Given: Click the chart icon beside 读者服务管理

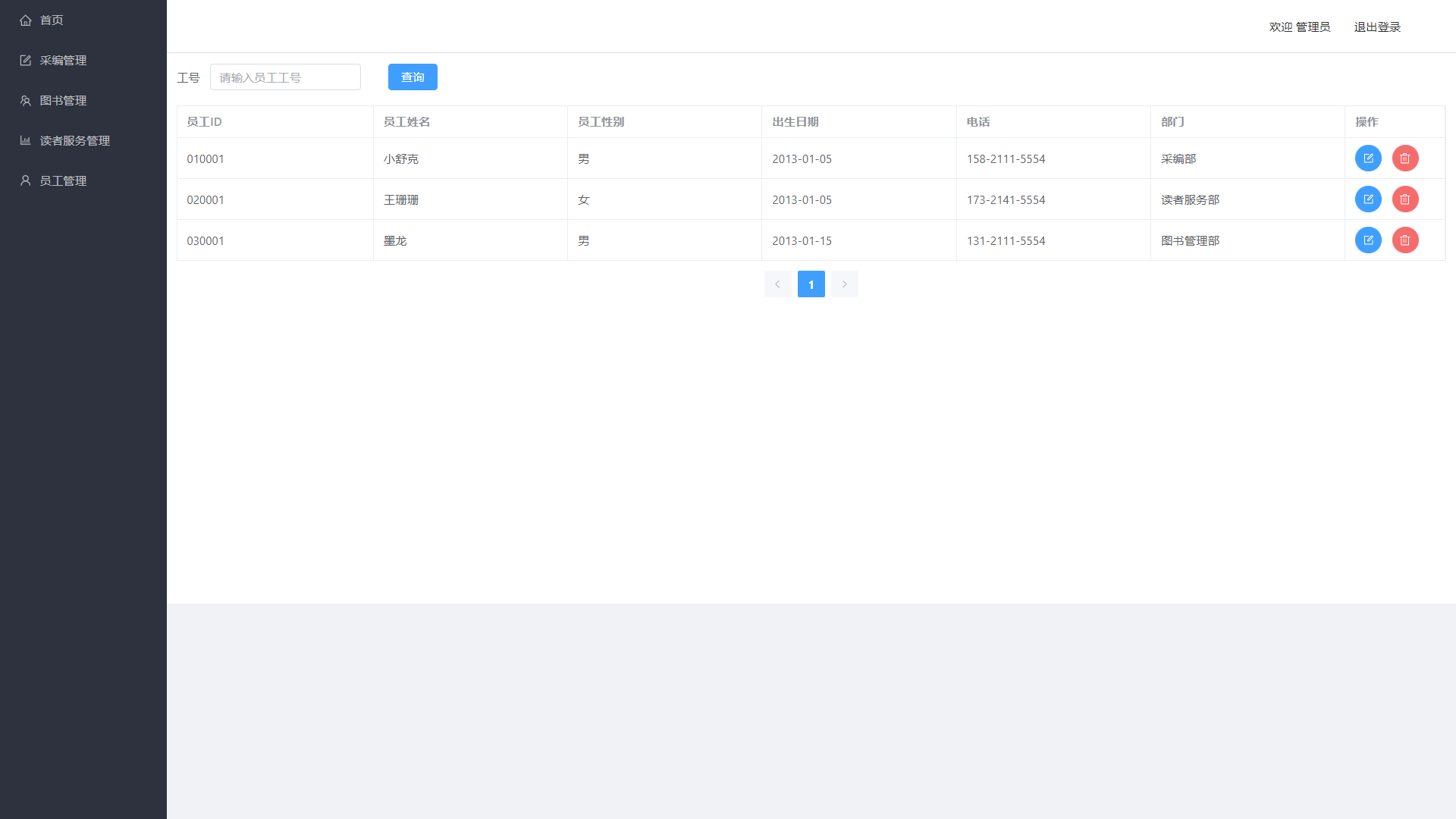Looking at the screenshot, I should click(x=26, y=140).
